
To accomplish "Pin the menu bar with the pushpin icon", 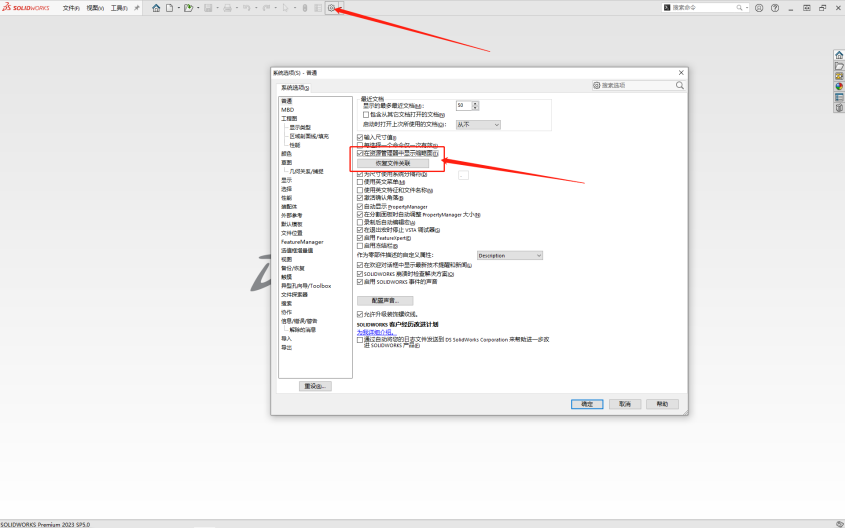I will point(136,8).
